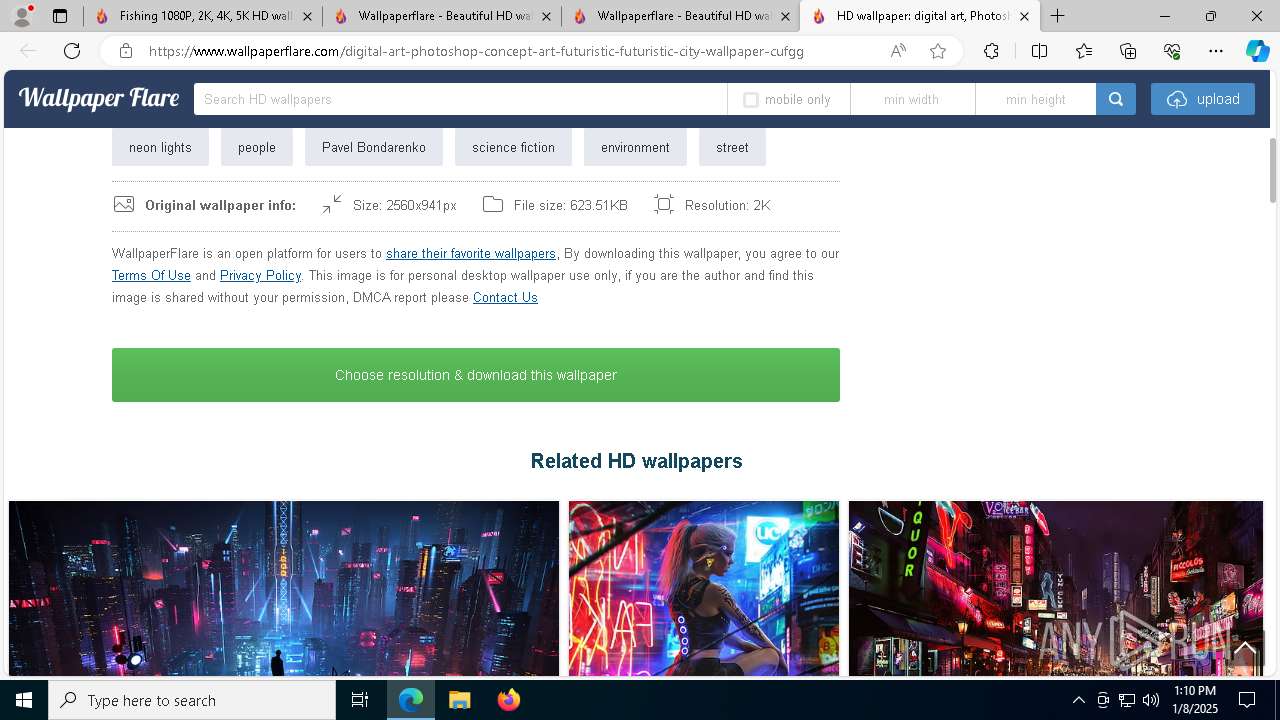Open File Explorer from taskbar
Viewport: 1280px width, 720px height.
pyautogui.click(x=460, y=700)
